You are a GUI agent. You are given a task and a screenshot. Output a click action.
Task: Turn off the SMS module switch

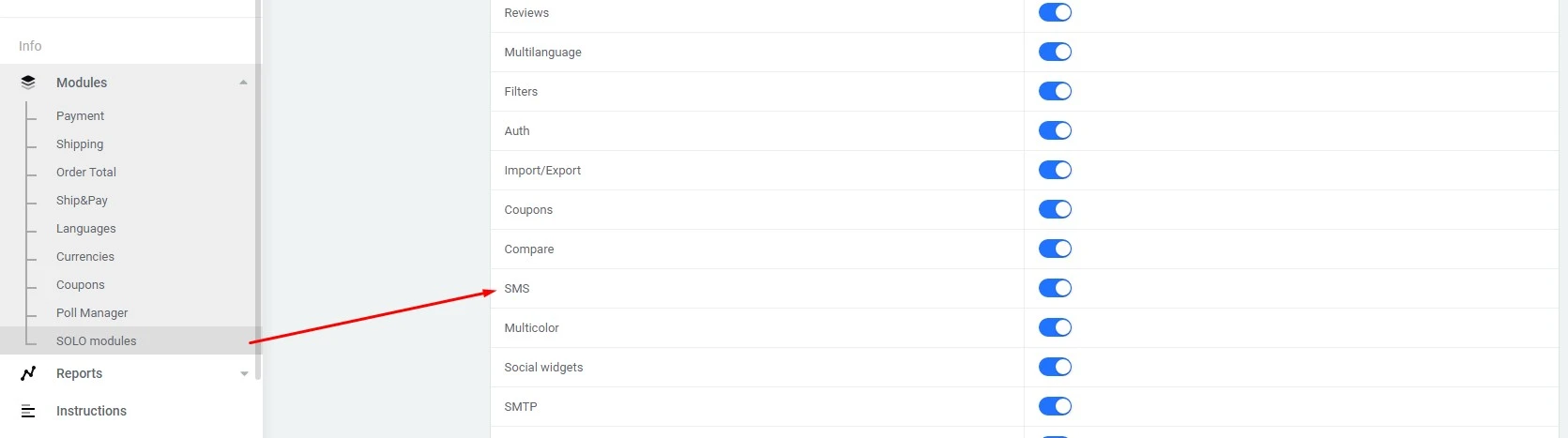(x=1055, y=288)
